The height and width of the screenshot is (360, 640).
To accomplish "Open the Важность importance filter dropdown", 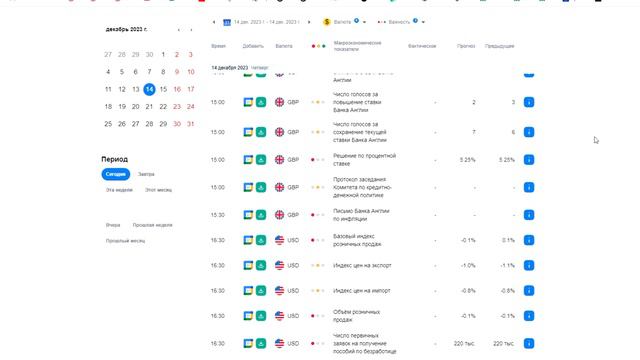I will pos(401,22).
